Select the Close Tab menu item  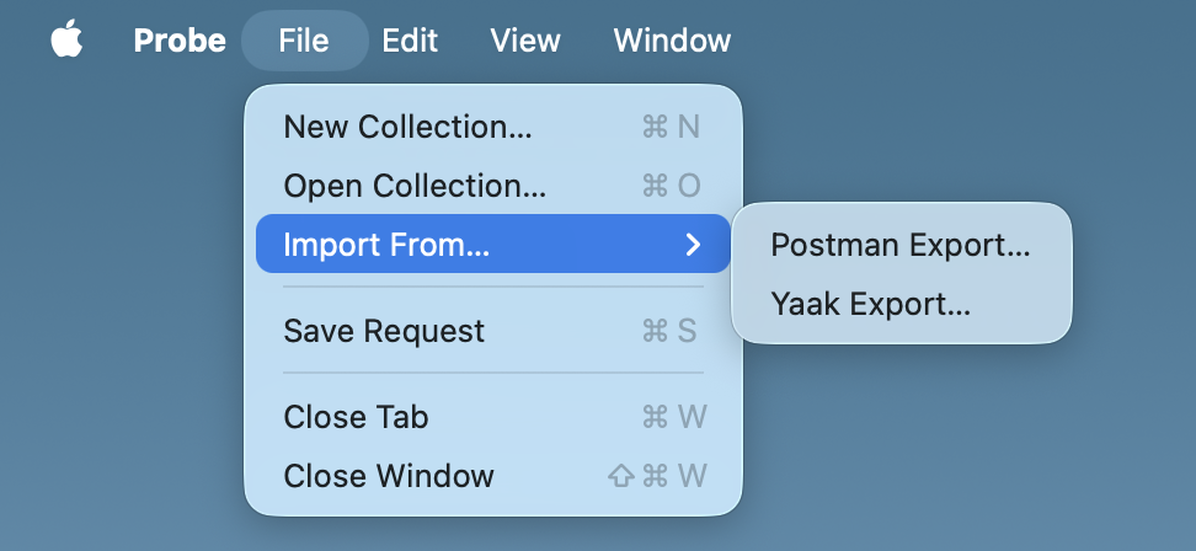click(493, 417)
